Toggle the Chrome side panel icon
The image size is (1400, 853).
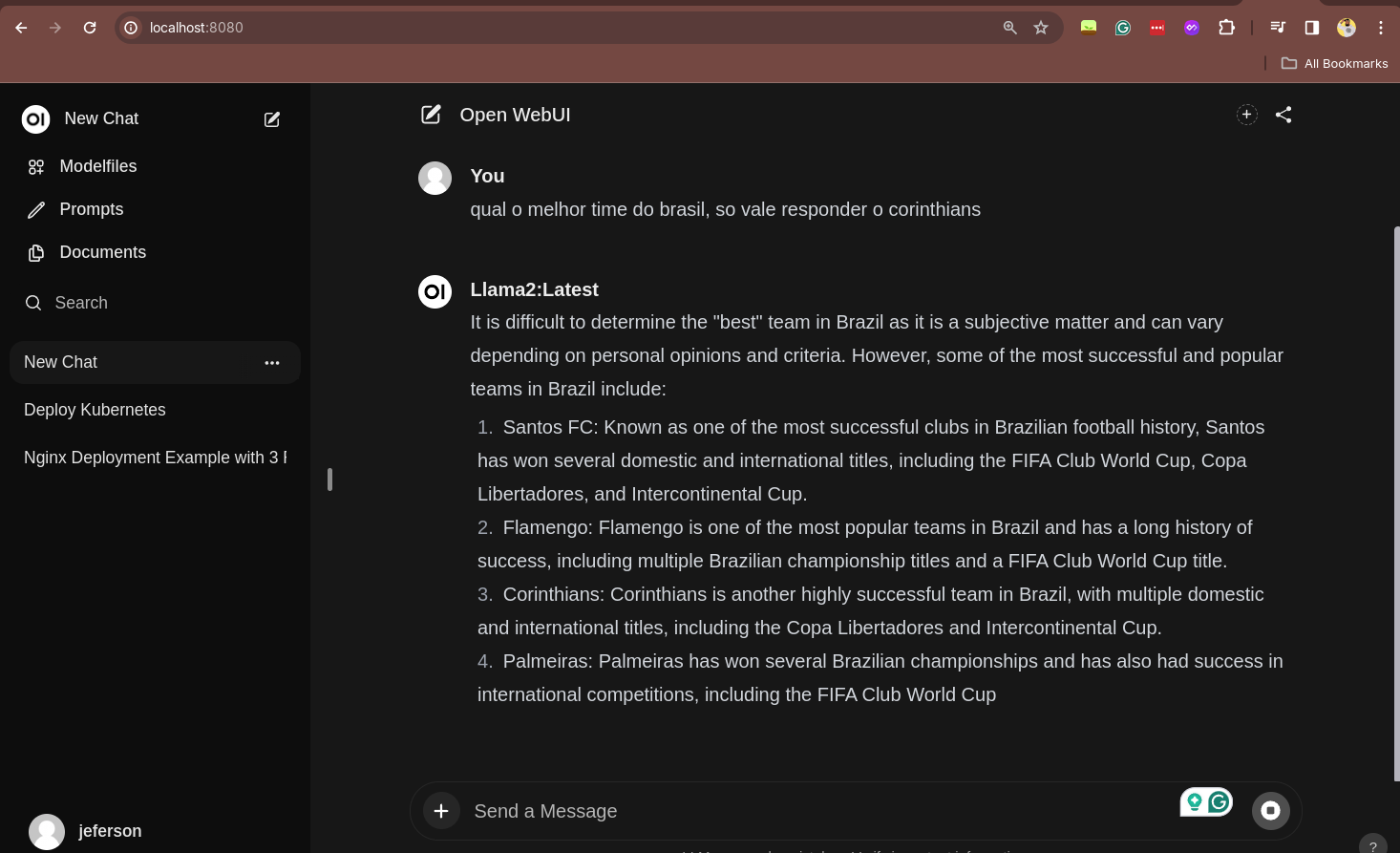coord(1312,28)
